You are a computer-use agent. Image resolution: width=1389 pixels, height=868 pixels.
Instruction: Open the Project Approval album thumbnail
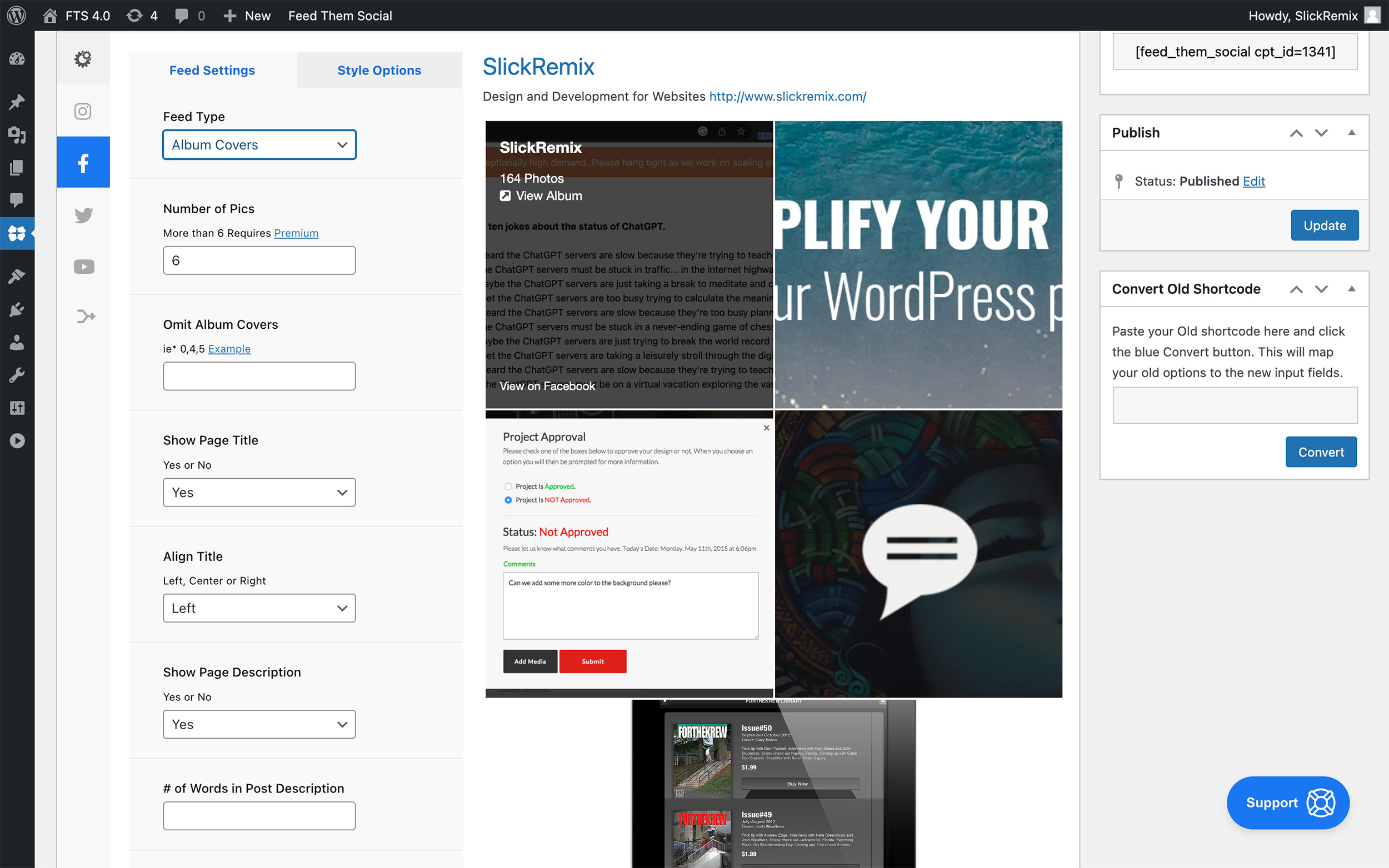(629, 554)
